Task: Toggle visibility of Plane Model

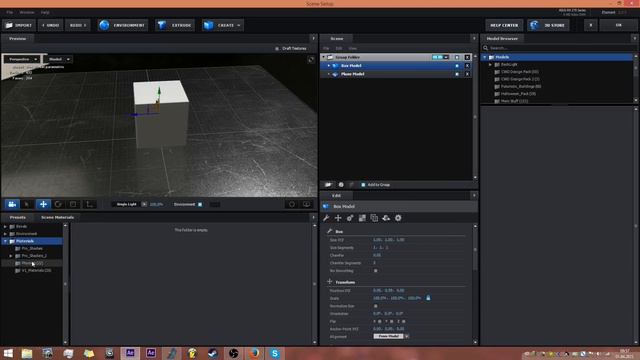Action: click(457, 74)
